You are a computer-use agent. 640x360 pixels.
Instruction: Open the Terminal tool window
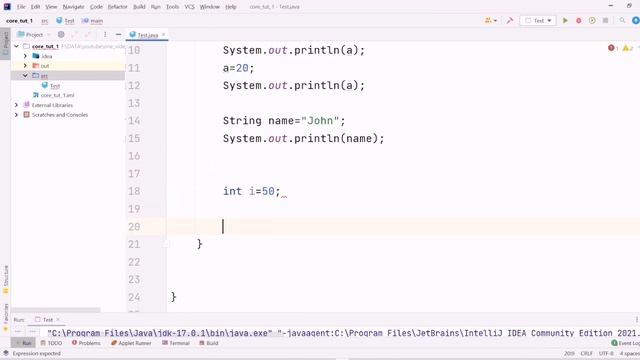click(176, 343)
